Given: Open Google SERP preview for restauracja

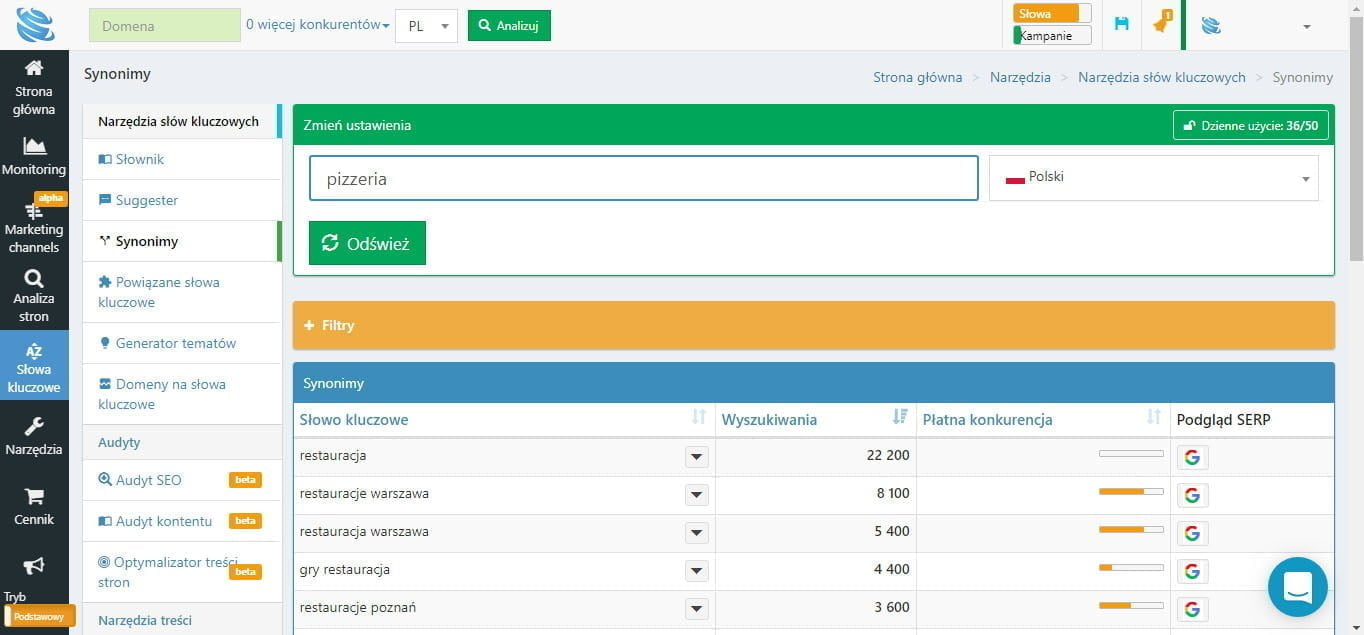Looking at the screenshot, I should [x=1192, y=456].
